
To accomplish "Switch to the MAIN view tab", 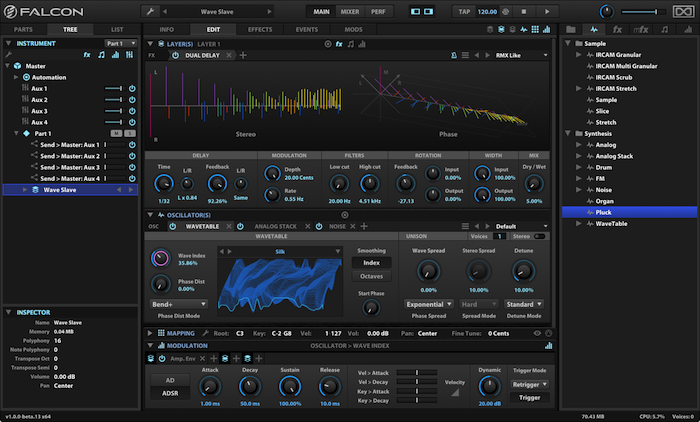I will click(321, 12).
